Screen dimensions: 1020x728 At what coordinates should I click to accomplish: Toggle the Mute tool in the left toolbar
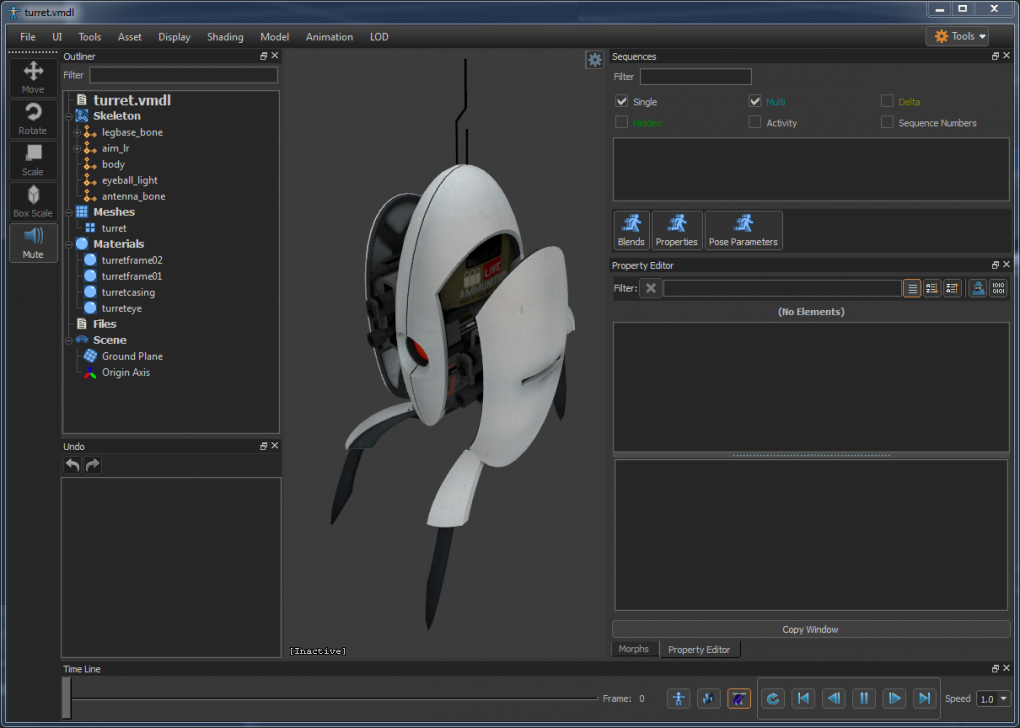(32, 240)
